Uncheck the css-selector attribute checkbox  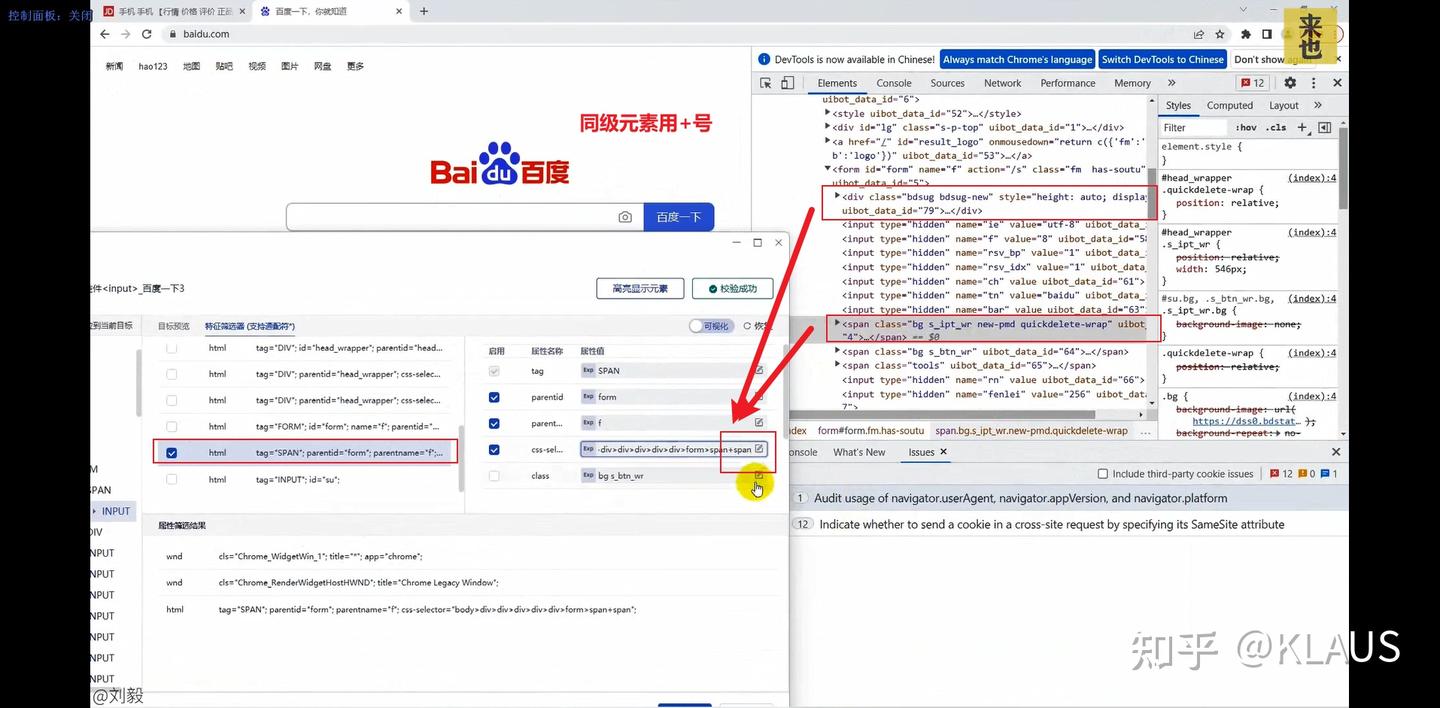pos(494,450)
